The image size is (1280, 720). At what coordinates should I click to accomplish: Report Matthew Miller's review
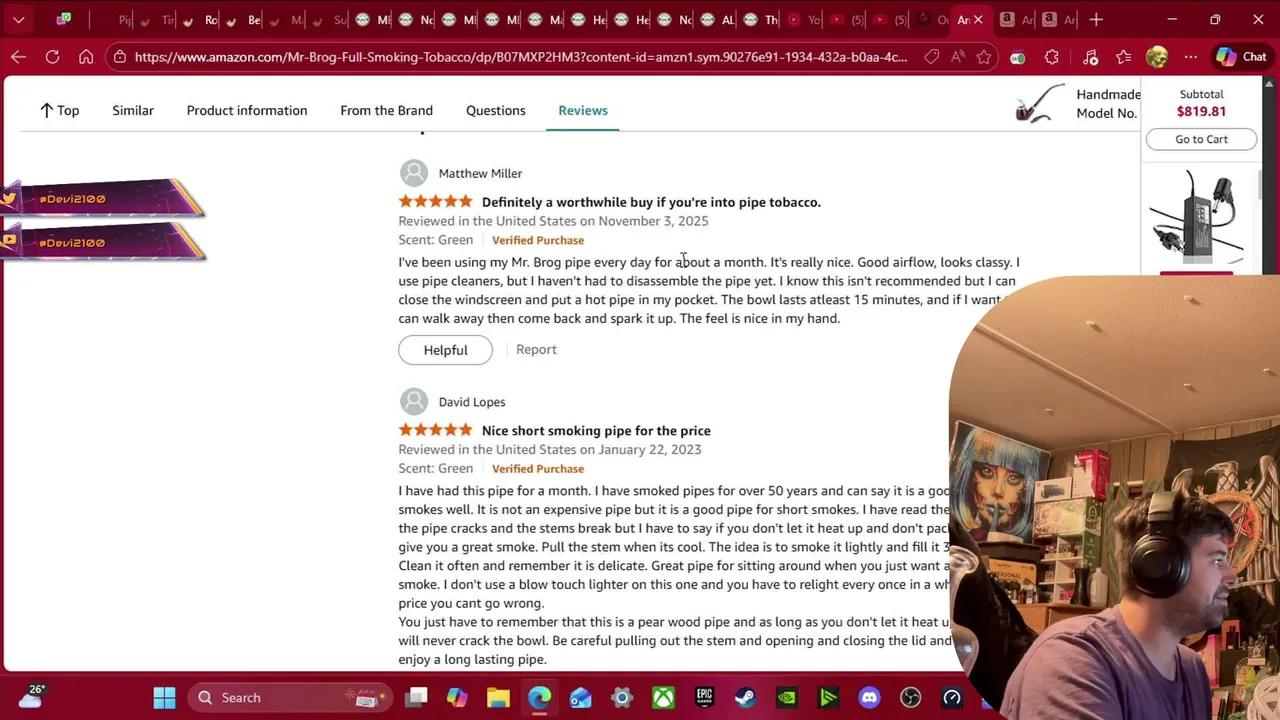pos(536,349)
